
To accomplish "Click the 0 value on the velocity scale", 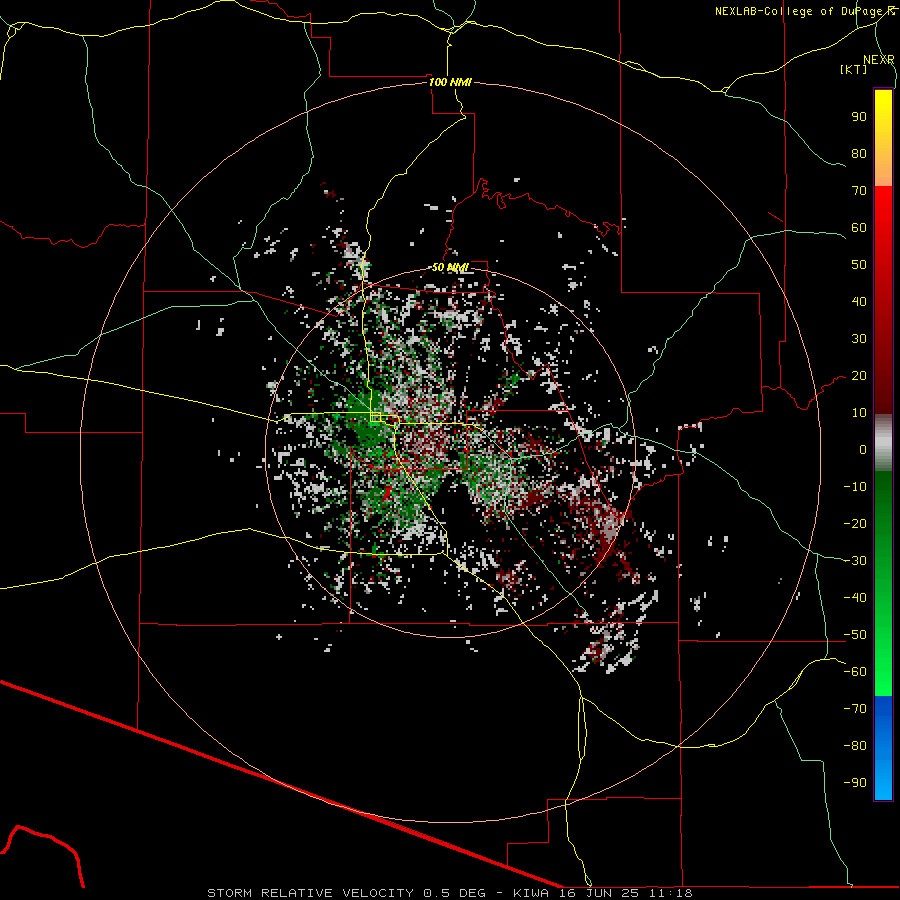I will pos(863,450).
